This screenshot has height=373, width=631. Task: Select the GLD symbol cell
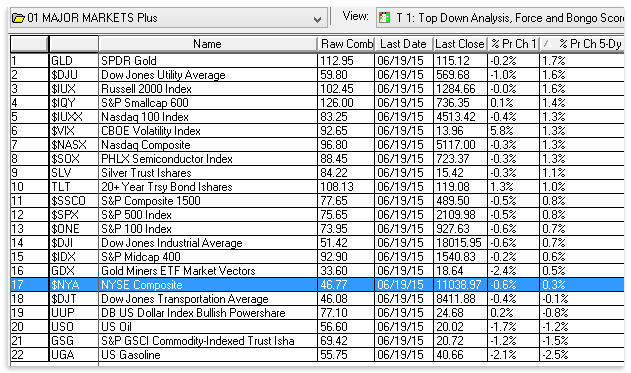(74, 61)
